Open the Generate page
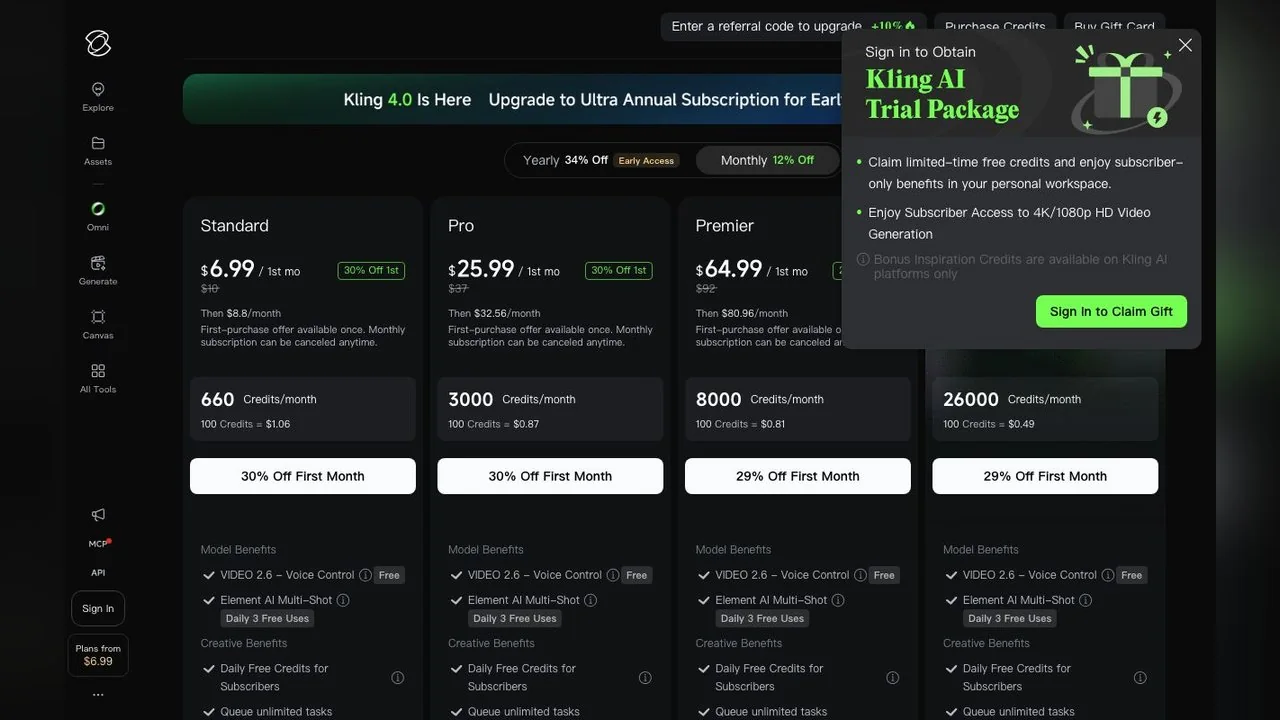Image resolution: width=1280 pixels, height=720 pixels. point(98,270)
